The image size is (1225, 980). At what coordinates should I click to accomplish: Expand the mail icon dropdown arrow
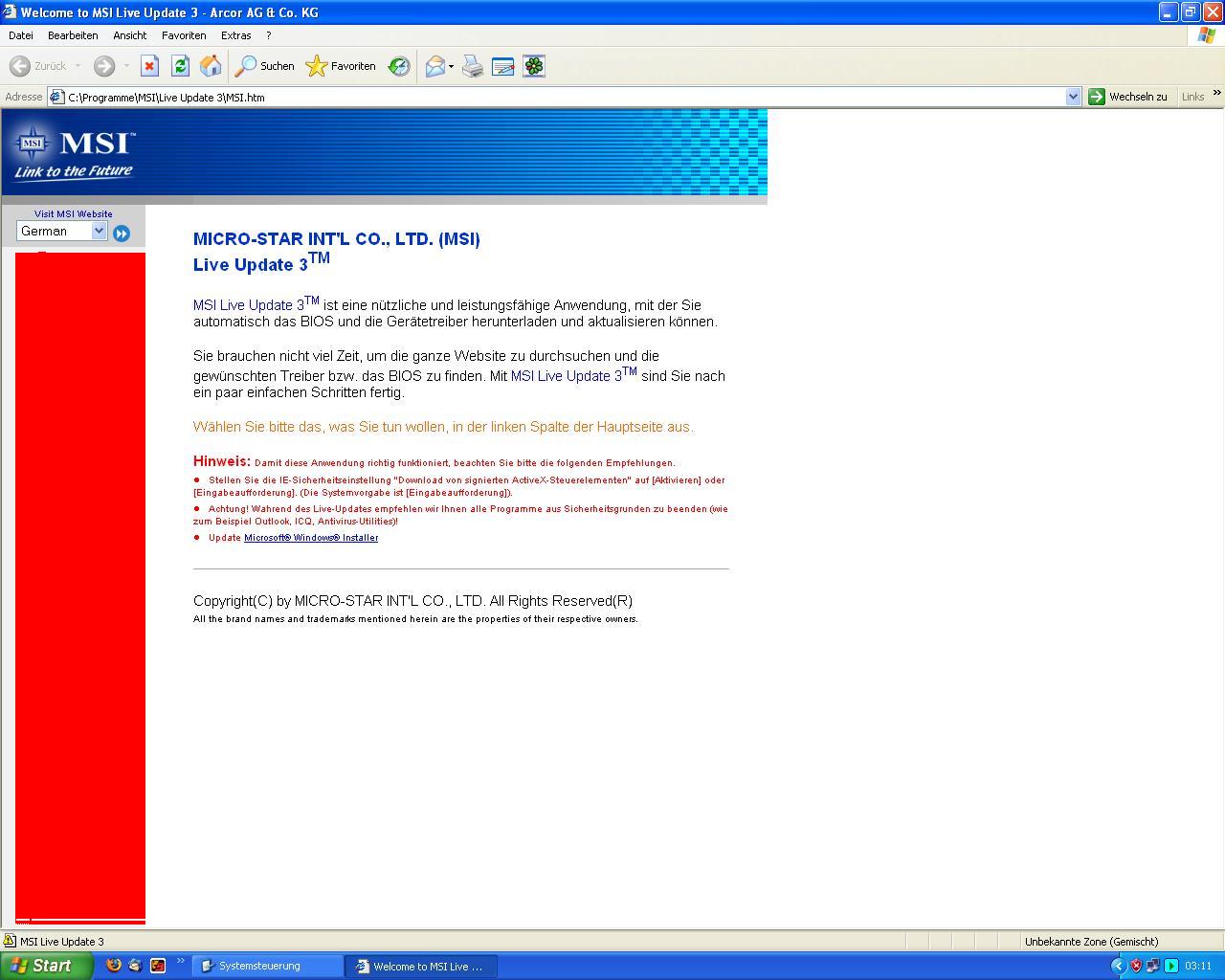(x=451, y=66)
